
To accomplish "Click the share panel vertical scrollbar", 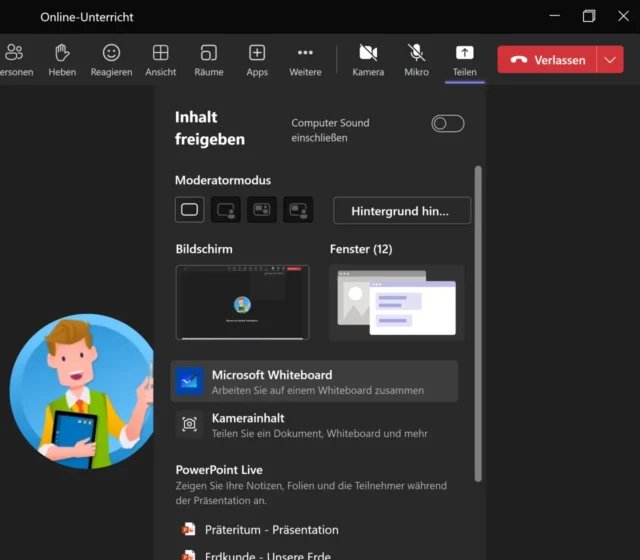I will (478, 320).
